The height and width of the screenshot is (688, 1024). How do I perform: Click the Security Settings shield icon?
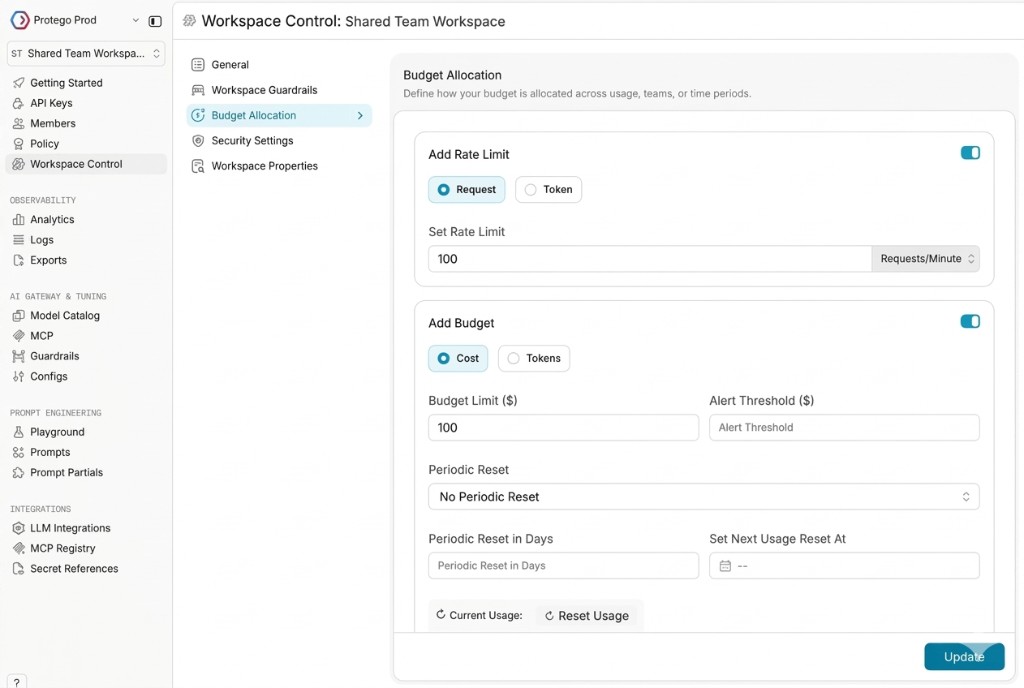pos(198,141)
